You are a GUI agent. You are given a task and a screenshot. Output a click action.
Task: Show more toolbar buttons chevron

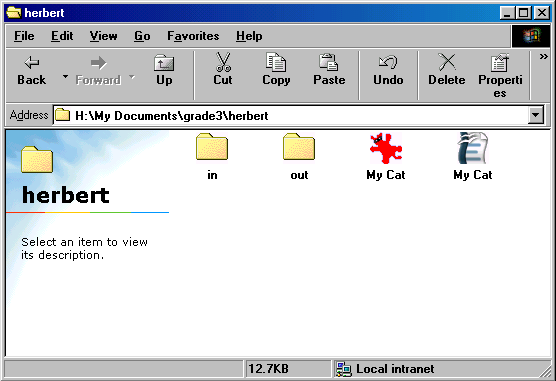pyautogui.click(x=543, y=57)
